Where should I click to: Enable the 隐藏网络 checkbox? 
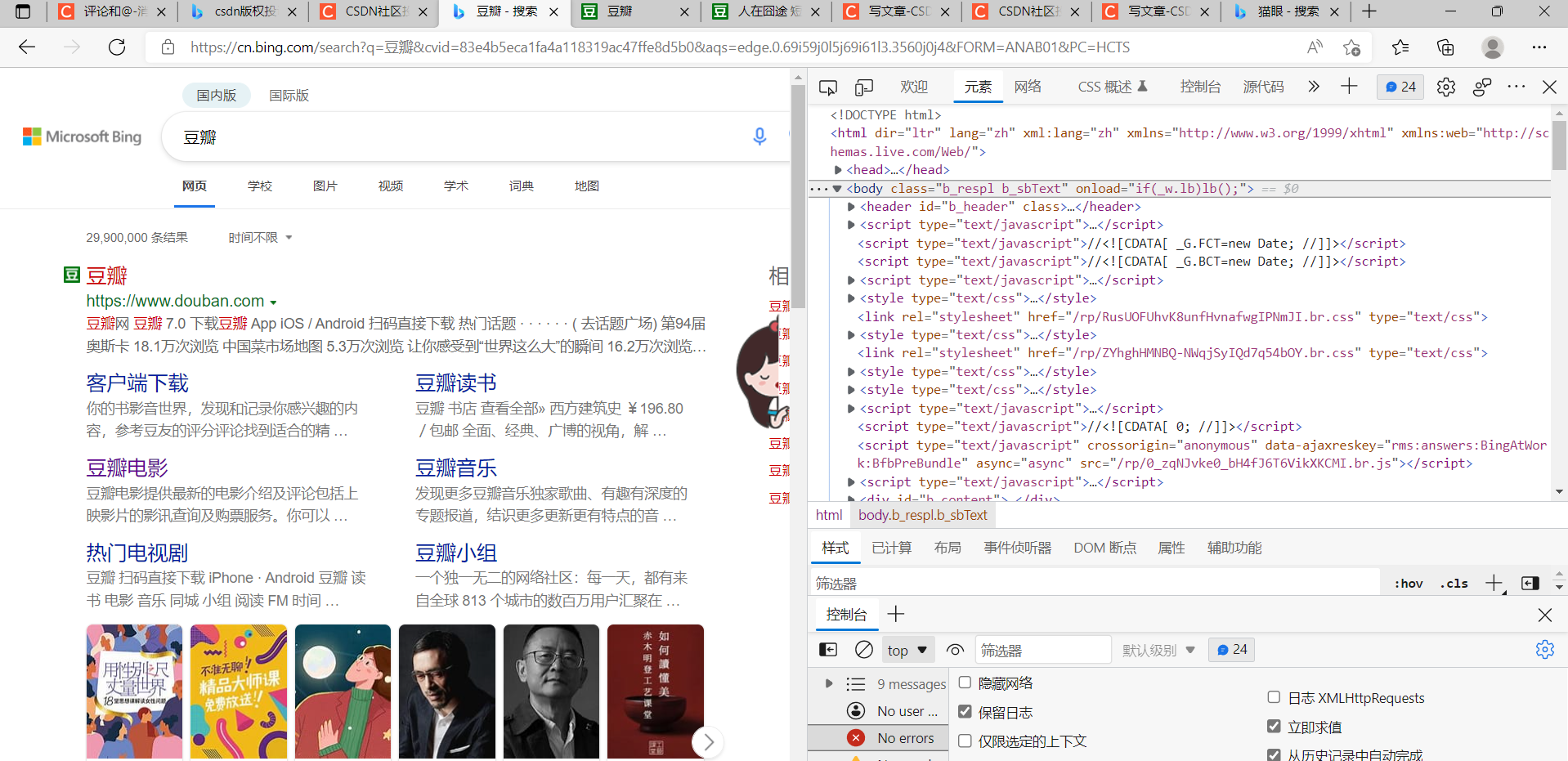coord(965,683)
